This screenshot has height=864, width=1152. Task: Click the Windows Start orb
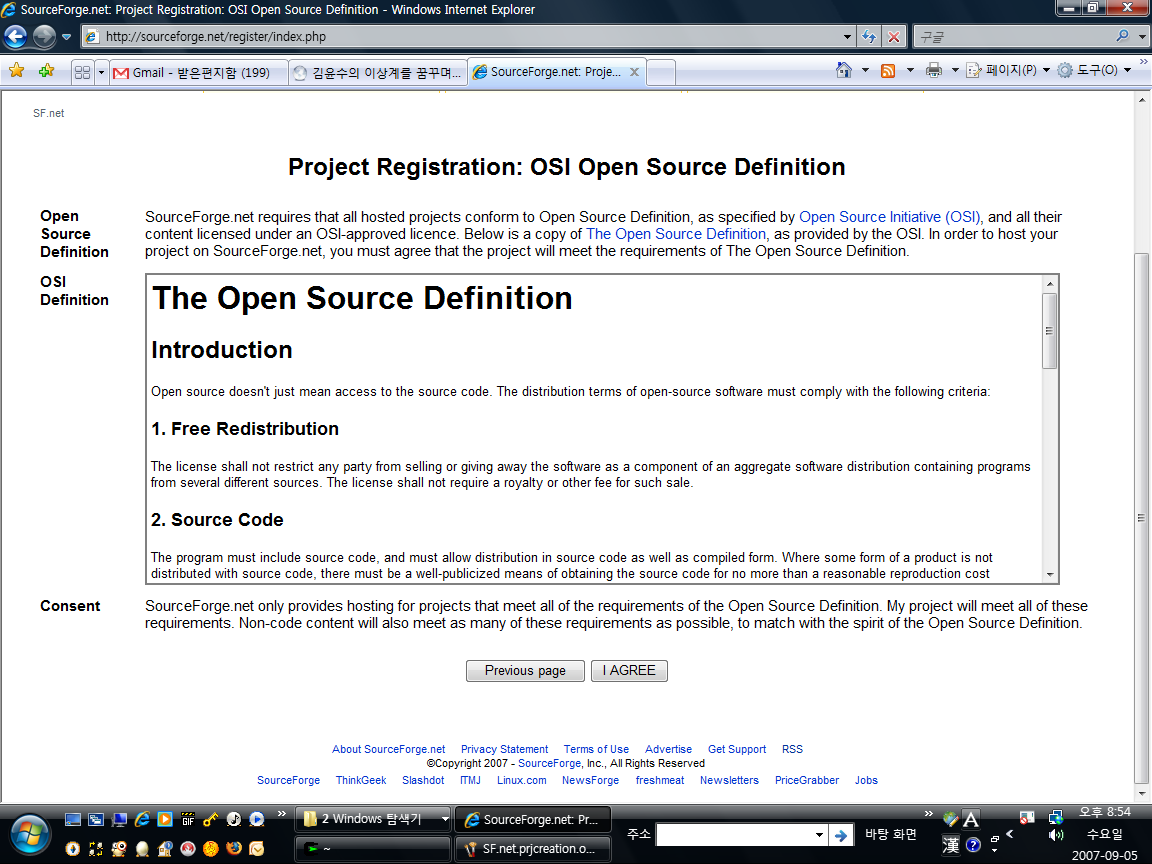(29, 835)
